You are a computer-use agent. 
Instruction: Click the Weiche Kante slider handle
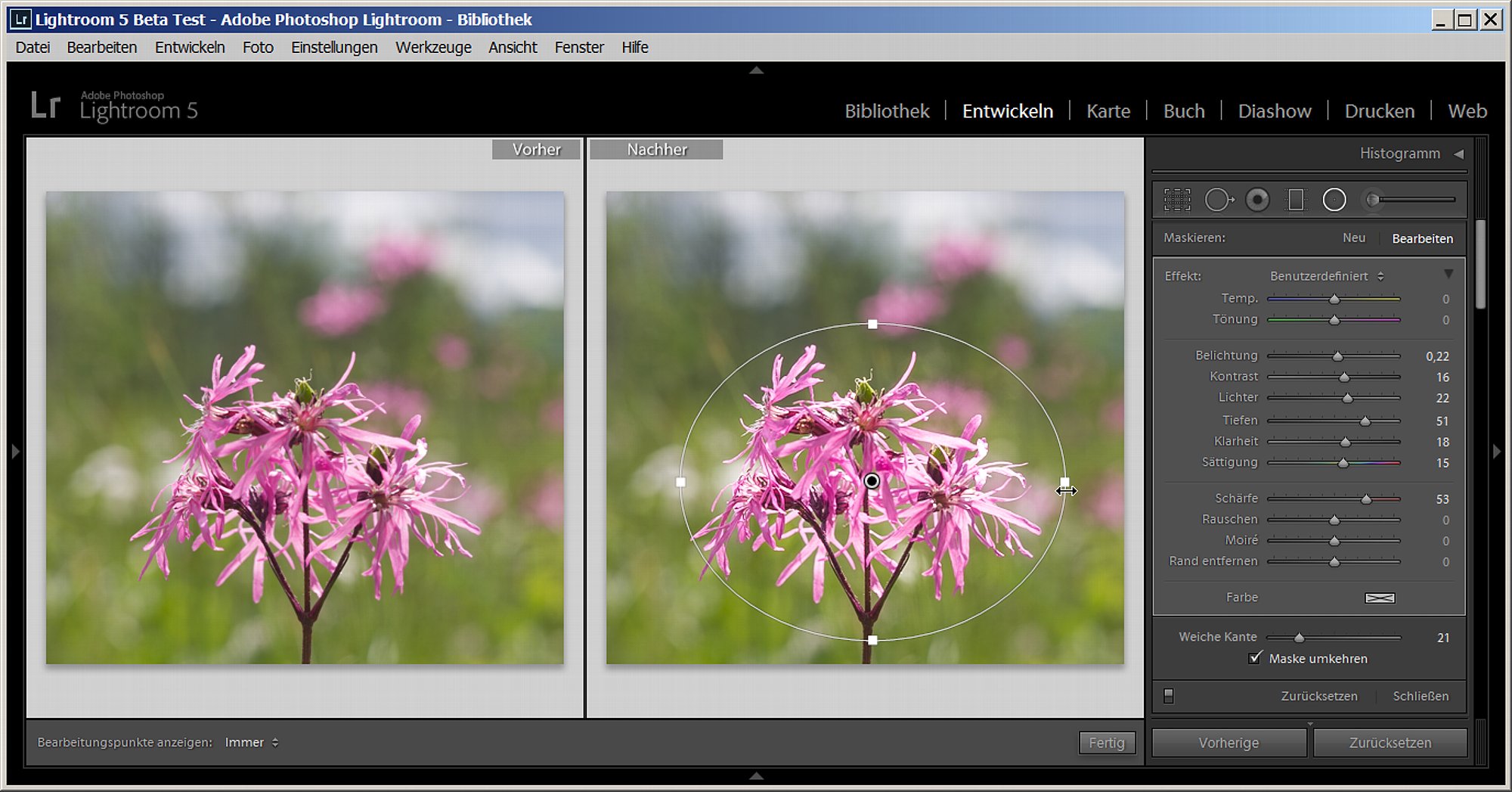point(1299,638)
